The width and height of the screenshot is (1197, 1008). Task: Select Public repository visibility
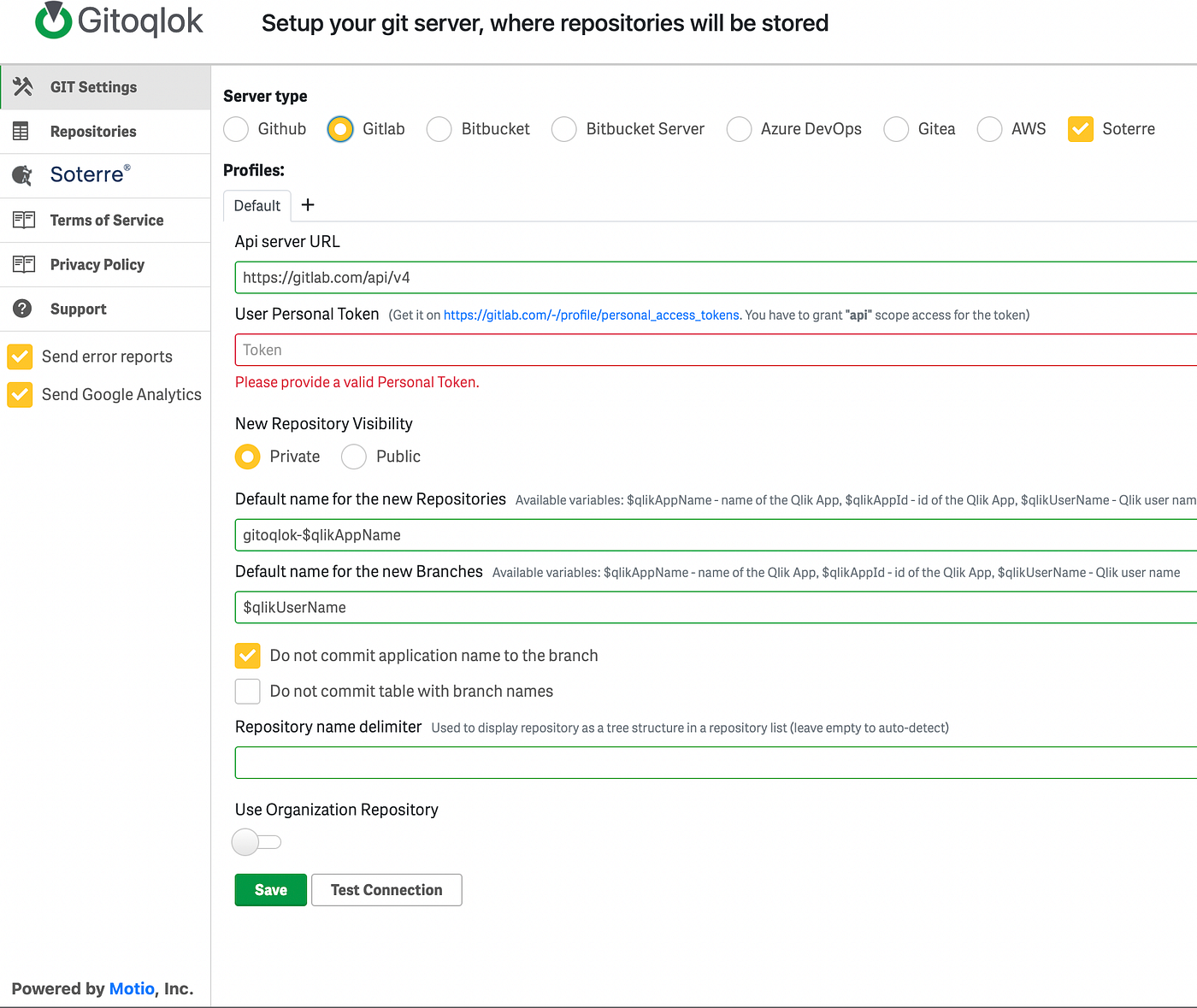coord(354,457)
